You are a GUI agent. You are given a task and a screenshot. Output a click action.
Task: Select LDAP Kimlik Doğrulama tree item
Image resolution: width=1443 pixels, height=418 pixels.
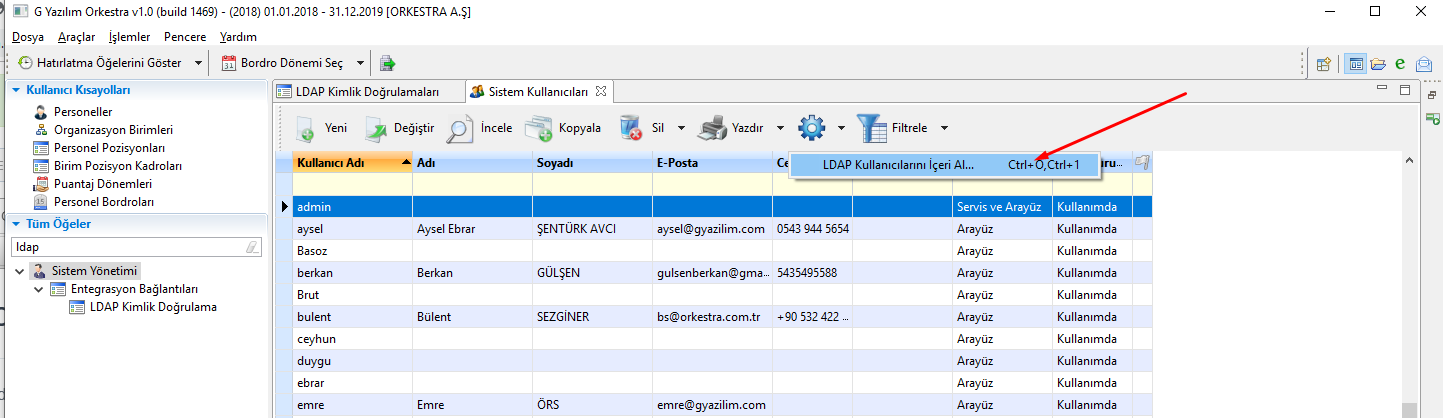click(x=153, y=307)
